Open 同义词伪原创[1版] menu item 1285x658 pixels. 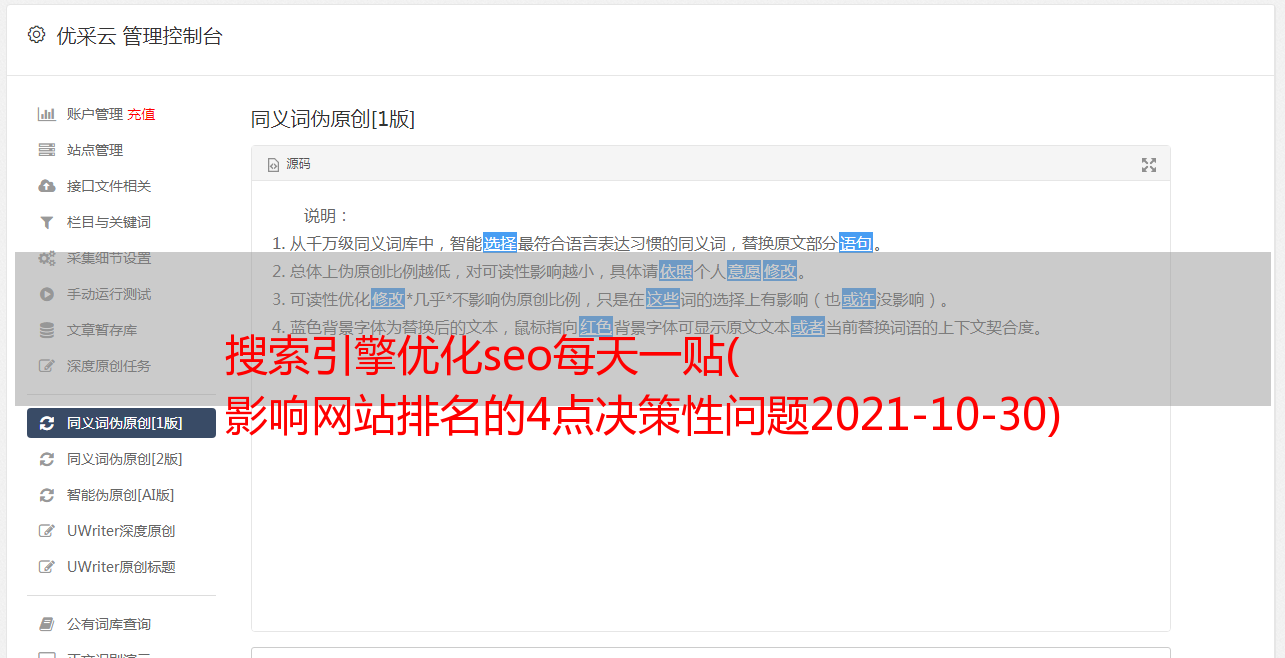(121, 423)
